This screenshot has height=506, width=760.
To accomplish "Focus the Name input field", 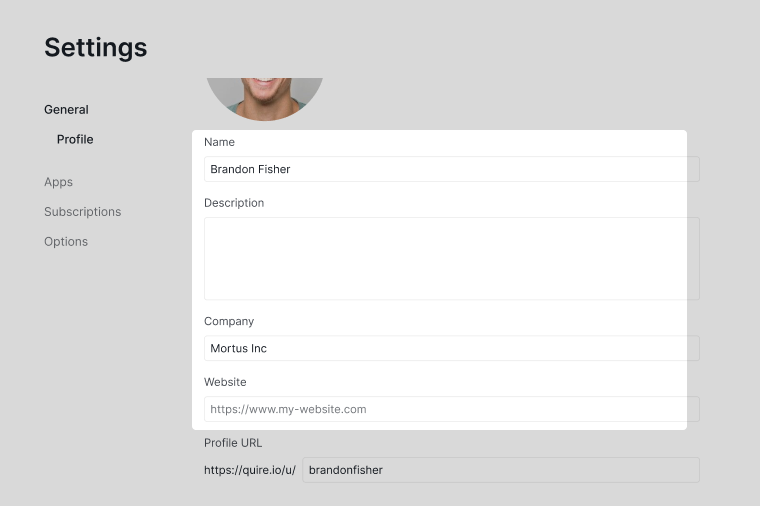I will [452, 169].
